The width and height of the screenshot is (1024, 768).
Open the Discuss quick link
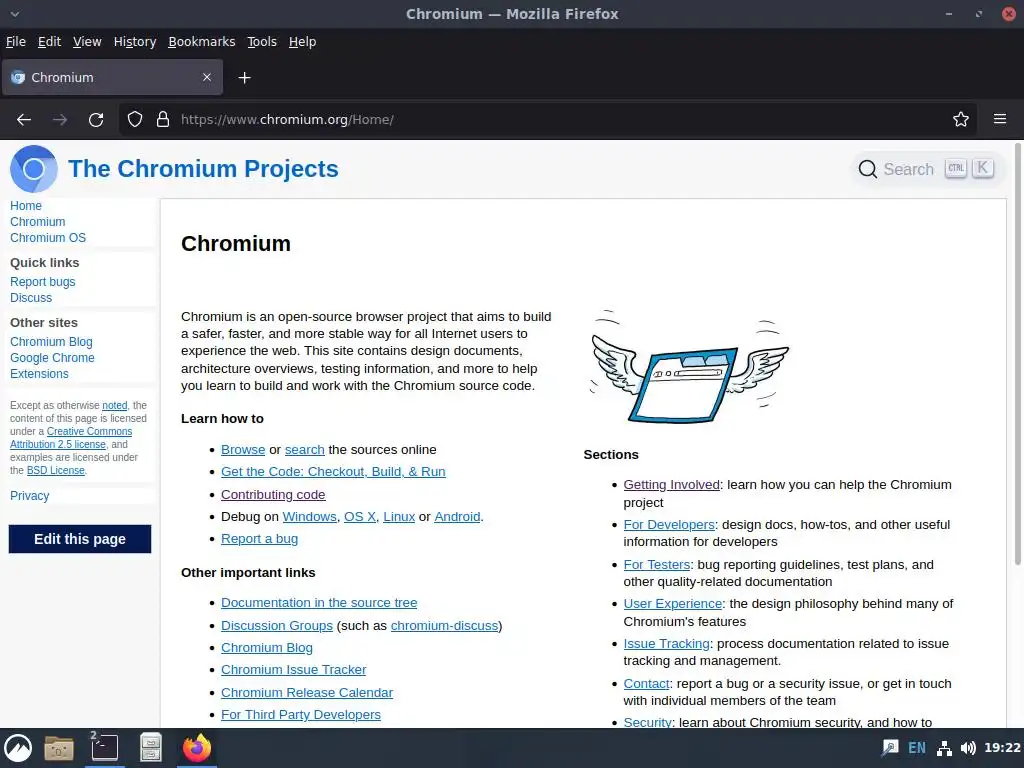31,298
